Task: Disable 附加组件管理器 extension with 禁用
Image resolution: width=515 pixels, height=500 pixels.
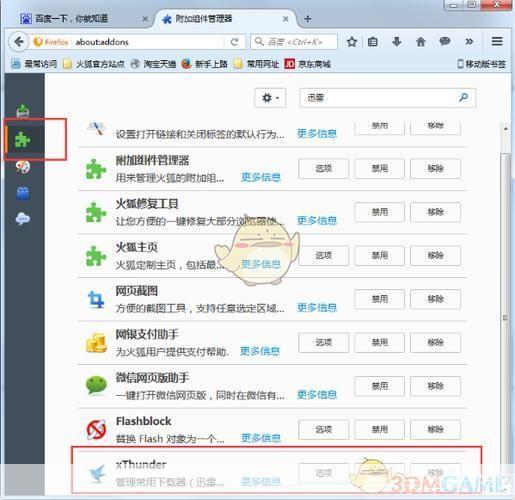Action: (x=380, y=169)
